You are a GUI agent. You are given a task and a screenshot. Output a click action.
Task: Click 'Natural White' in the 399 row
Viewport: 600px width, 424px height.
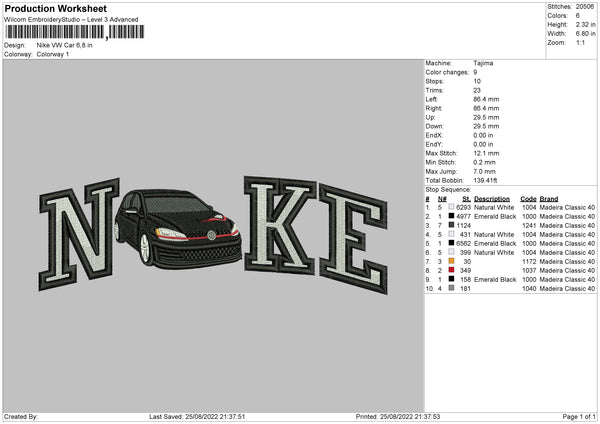tap(494, 253)
